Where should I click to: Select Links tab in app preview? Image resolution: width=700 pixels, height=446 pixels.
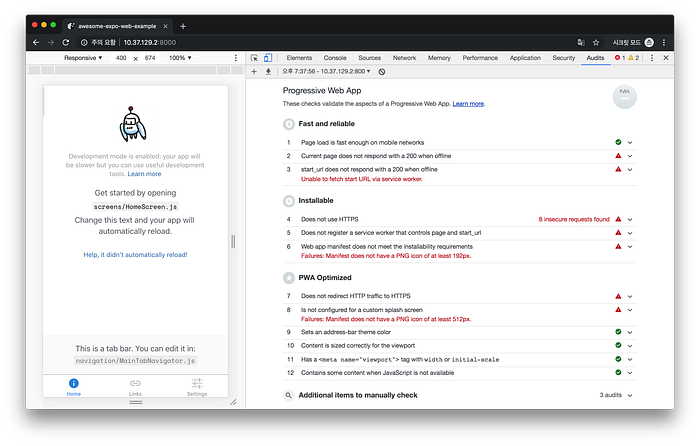(x=135, y=387)
